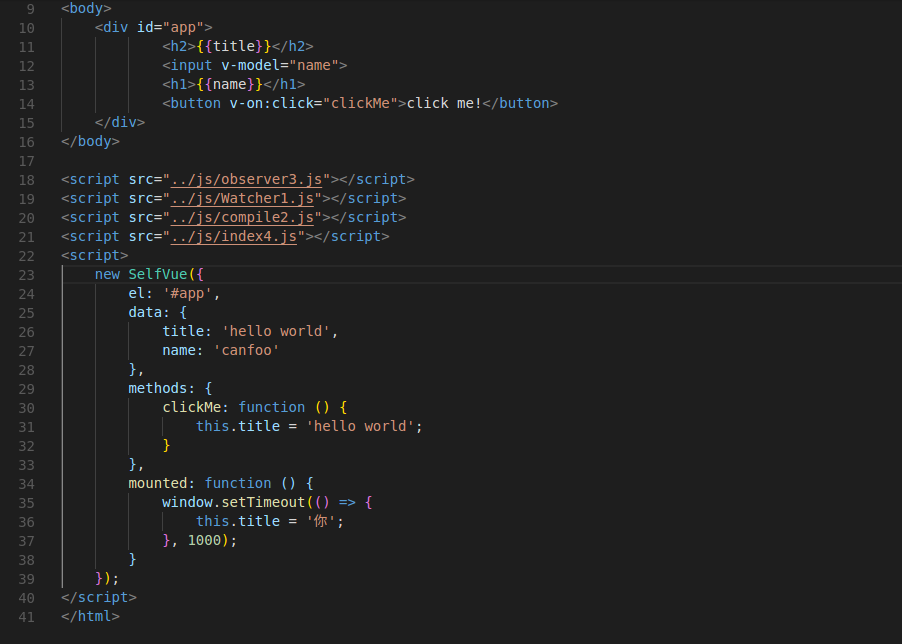Click the 'SelfVue' constructor name
This screenshot has height=644, width=902.
[x=158, y=274]
